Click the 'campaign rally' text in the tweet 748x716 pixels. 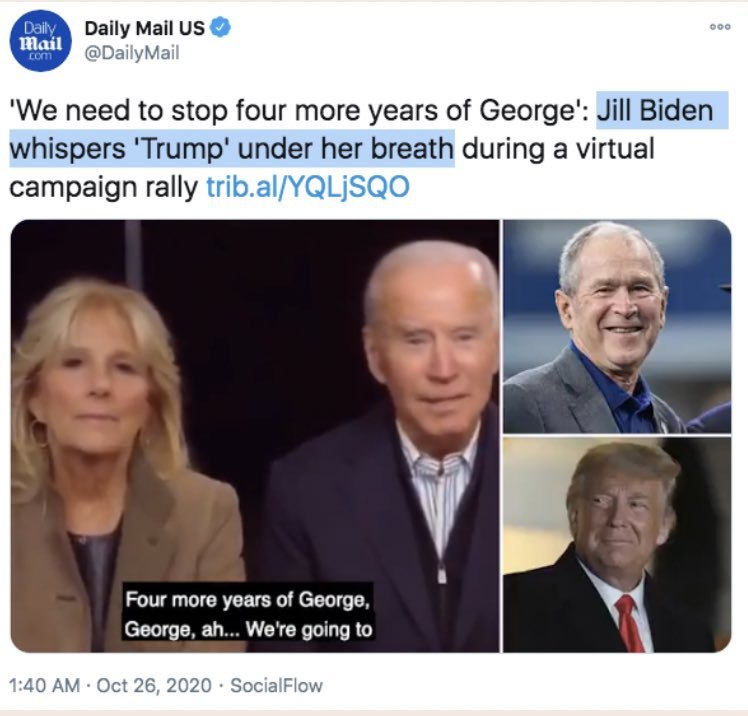(x=104, y=187)
